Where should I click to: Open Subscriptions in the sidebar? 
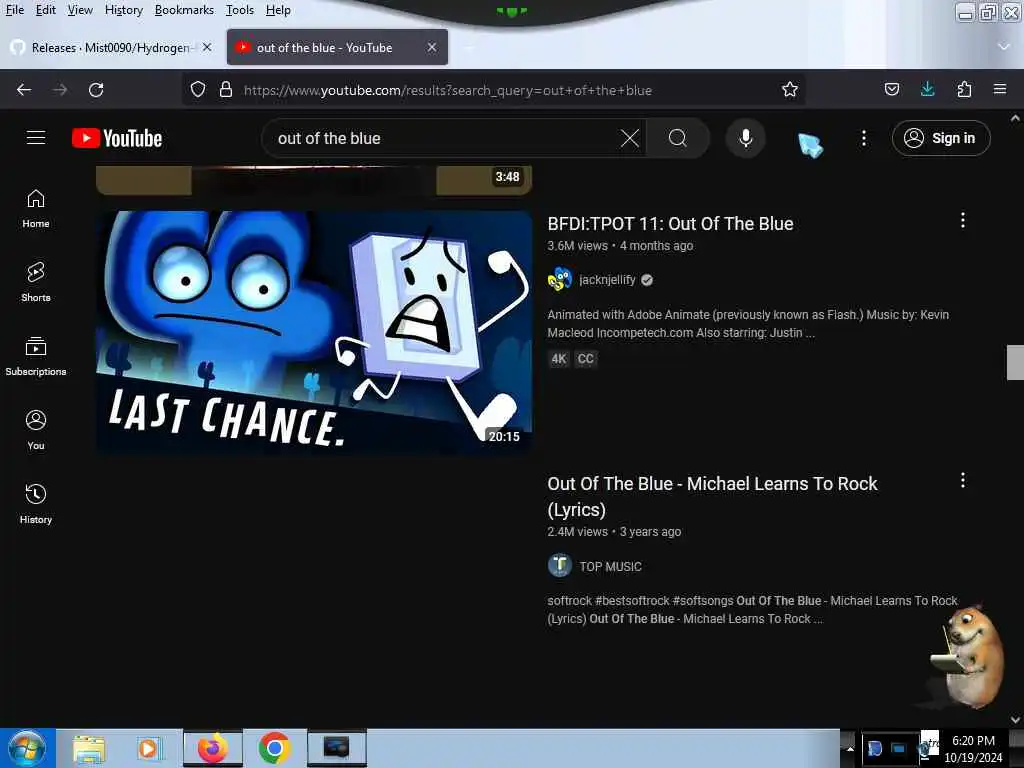point(36,357)
